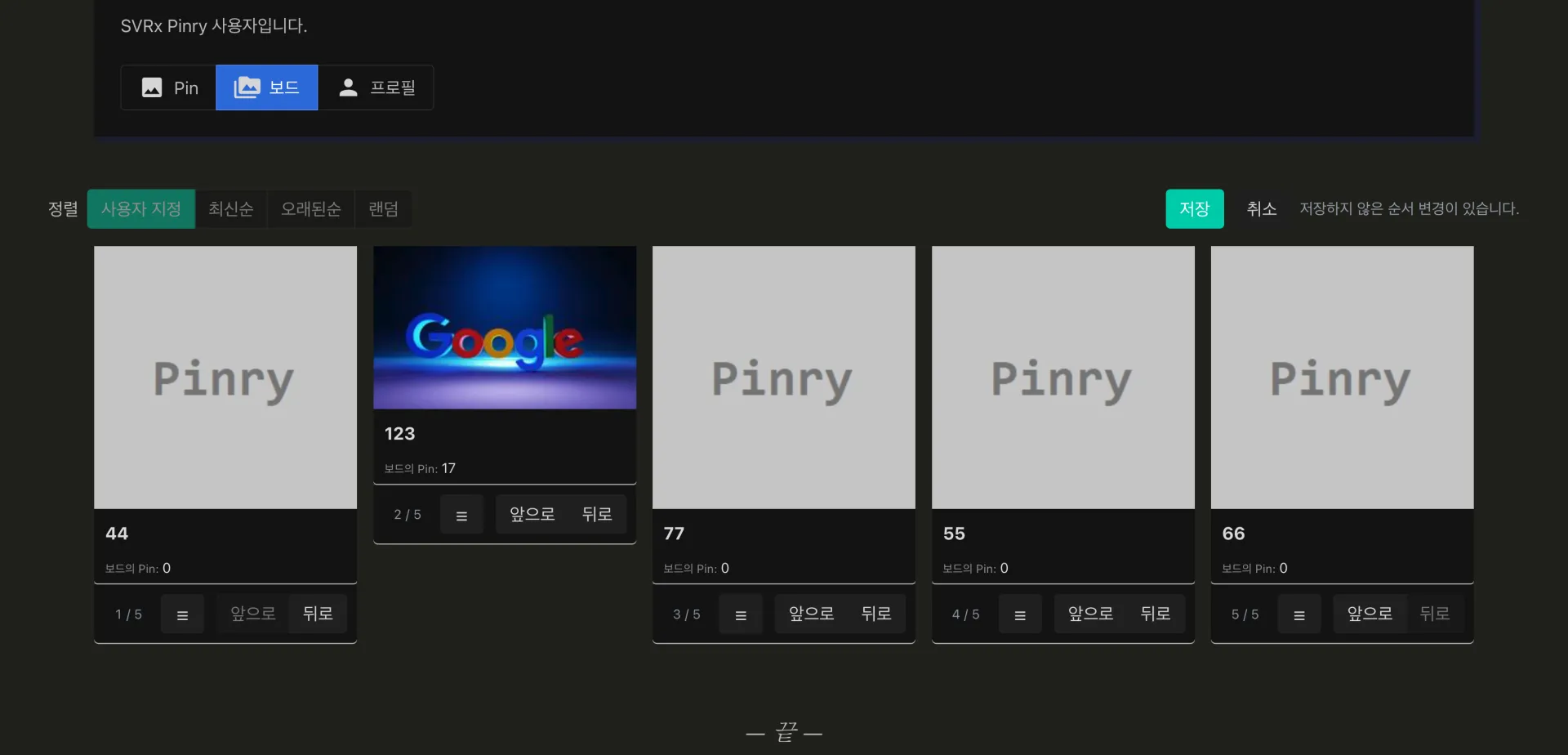This screenshot has width=1568, height=755.
Task: Move board 55 back with 뒤로
Action: 1156,614
